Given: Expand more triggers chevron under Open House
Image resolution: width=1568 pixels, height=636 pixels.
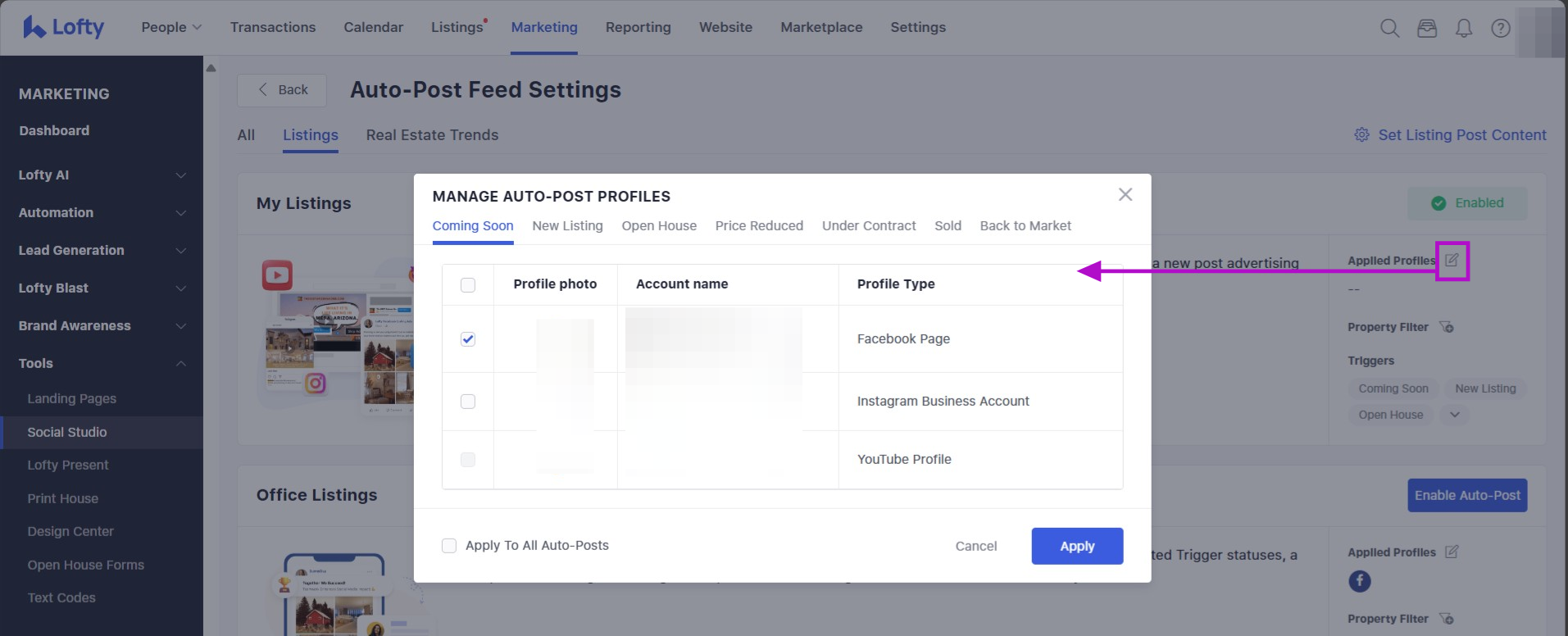Looking at the screenshot, I should 1455,415.
